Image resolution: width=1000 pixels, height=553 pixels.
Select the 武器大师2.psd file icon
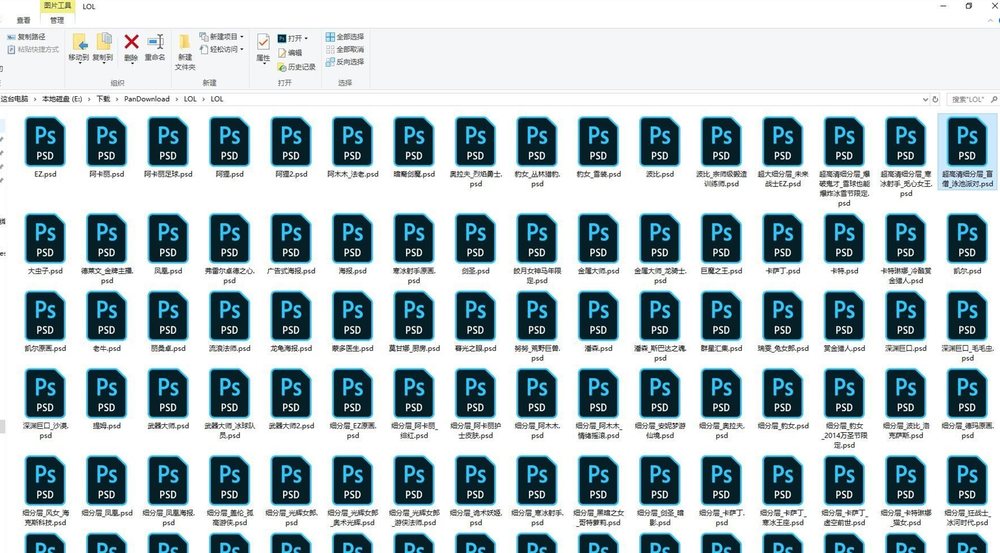pyautogui.click(x=291, y=394)
